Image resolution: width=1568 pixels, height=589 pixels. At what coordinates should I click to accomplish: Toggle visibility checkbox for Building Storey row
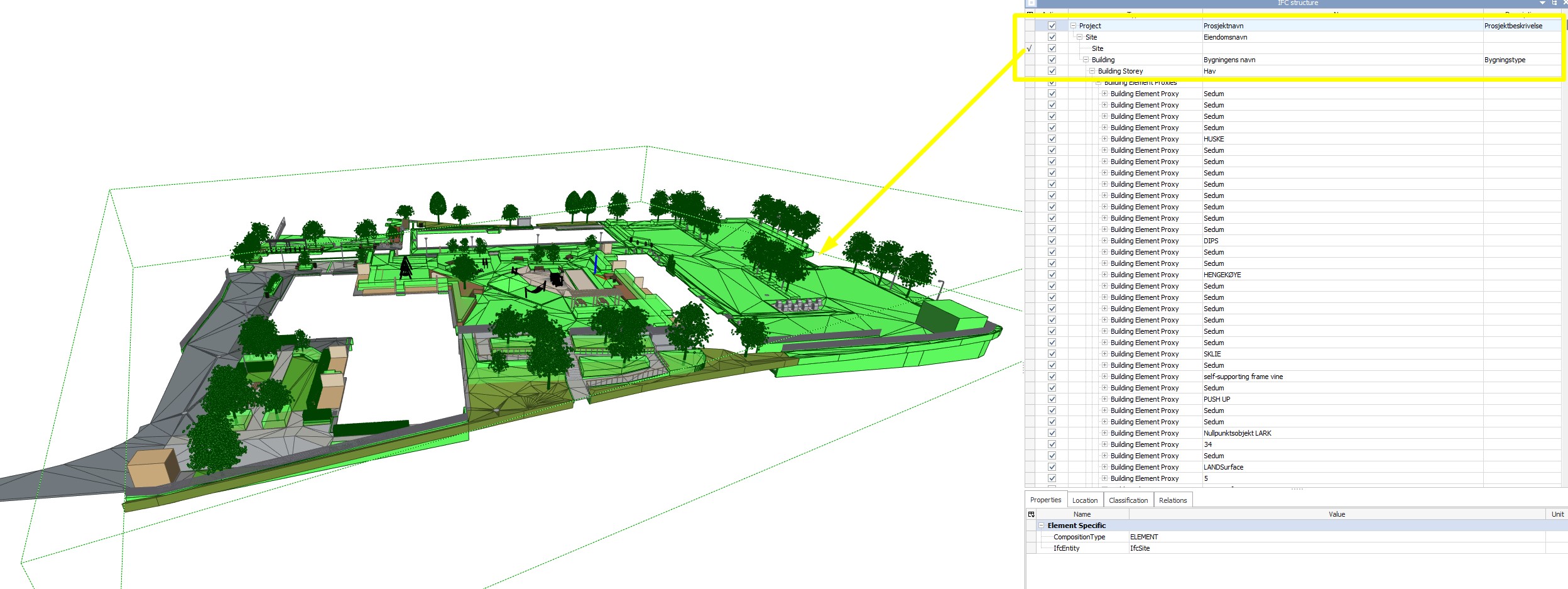[1052, 71]
